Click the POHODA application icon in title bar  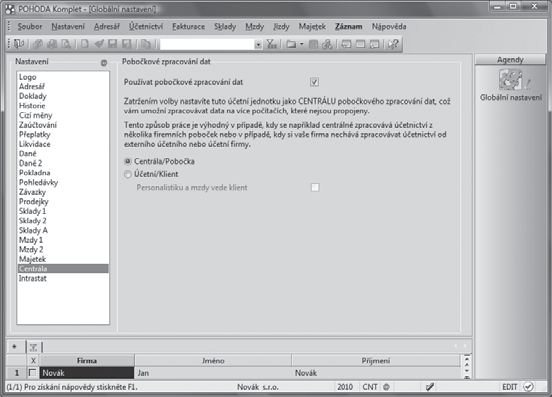[x=10, y=9]
